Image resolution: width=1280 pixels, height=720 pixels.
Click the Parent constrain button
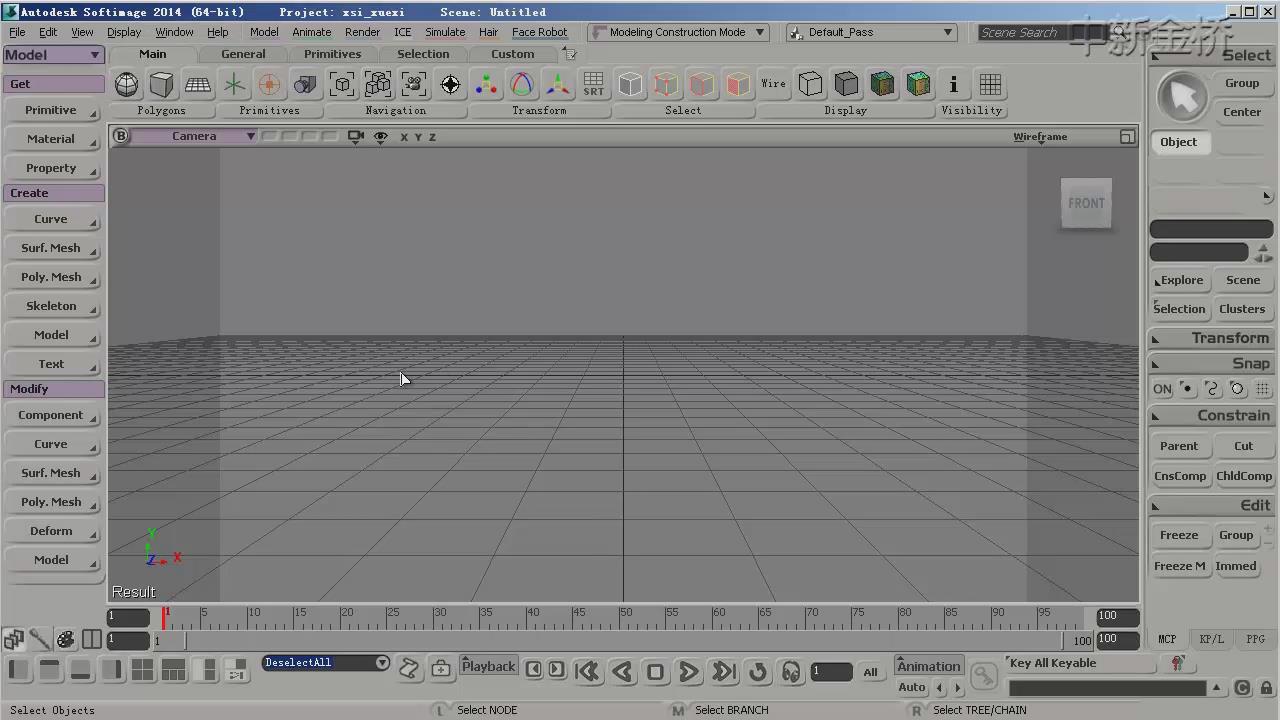1179,446
